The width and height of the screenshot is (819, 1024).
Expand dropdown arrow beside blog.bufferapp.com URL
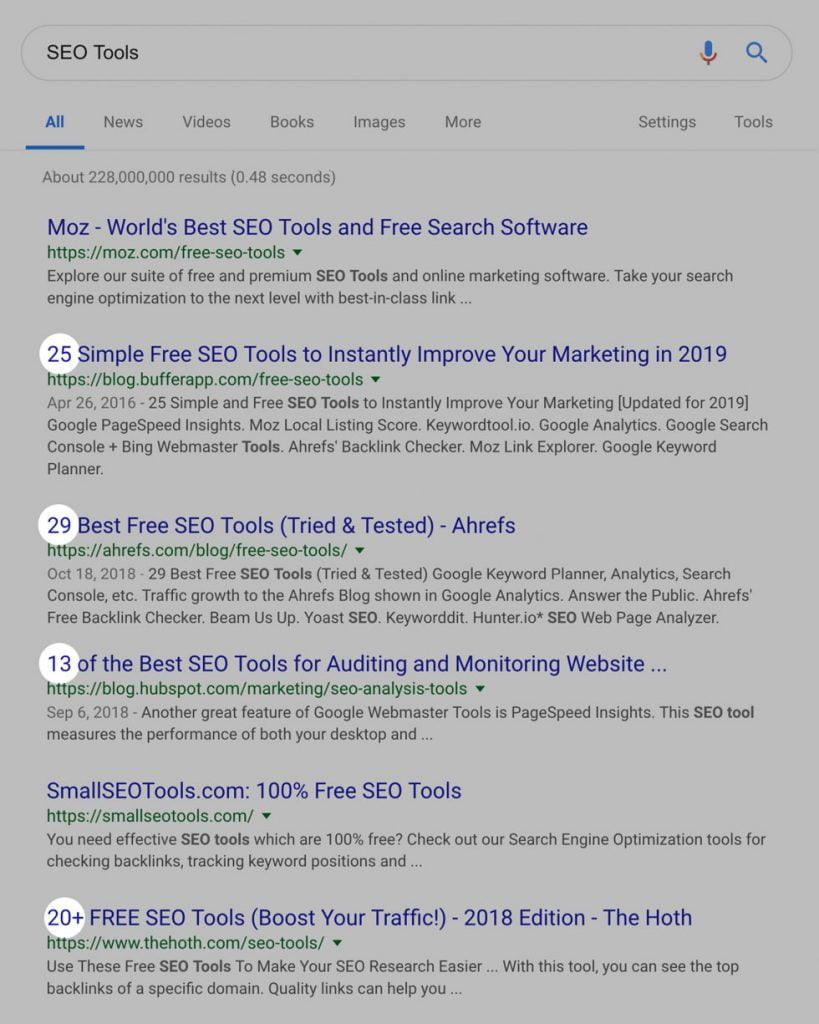pos(376,380)
